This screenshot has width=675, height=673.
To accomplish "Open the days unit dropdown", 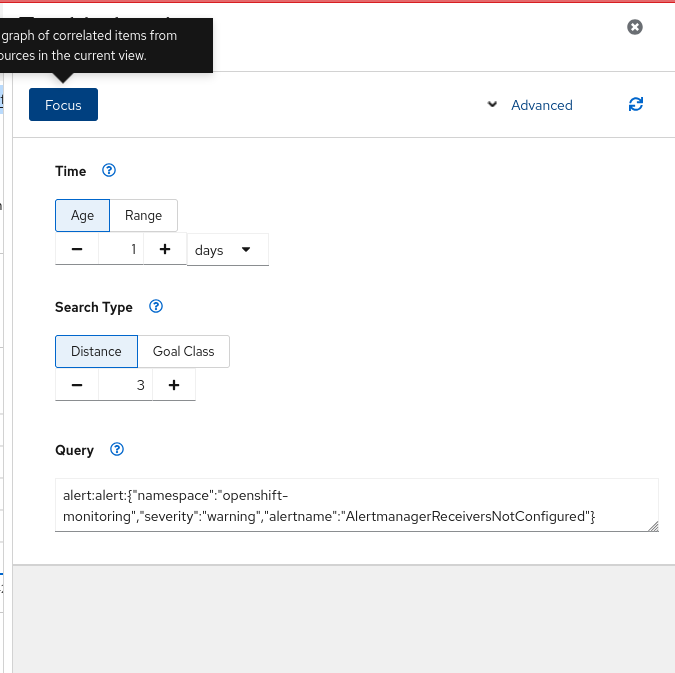I will [x=228, y=250].
